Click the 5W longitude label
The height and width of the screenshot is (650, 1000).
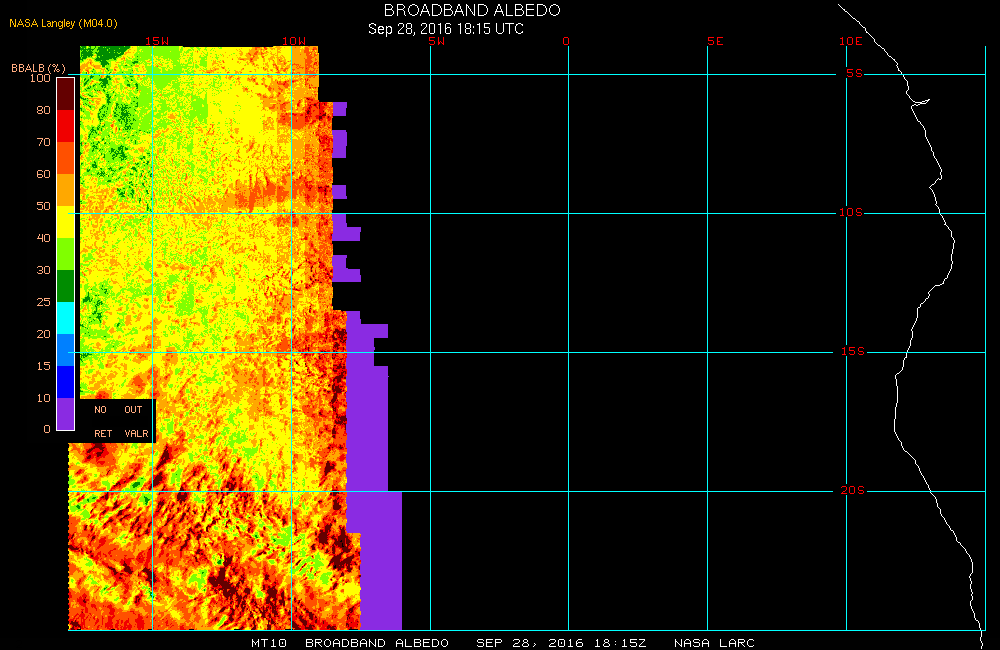437,41
